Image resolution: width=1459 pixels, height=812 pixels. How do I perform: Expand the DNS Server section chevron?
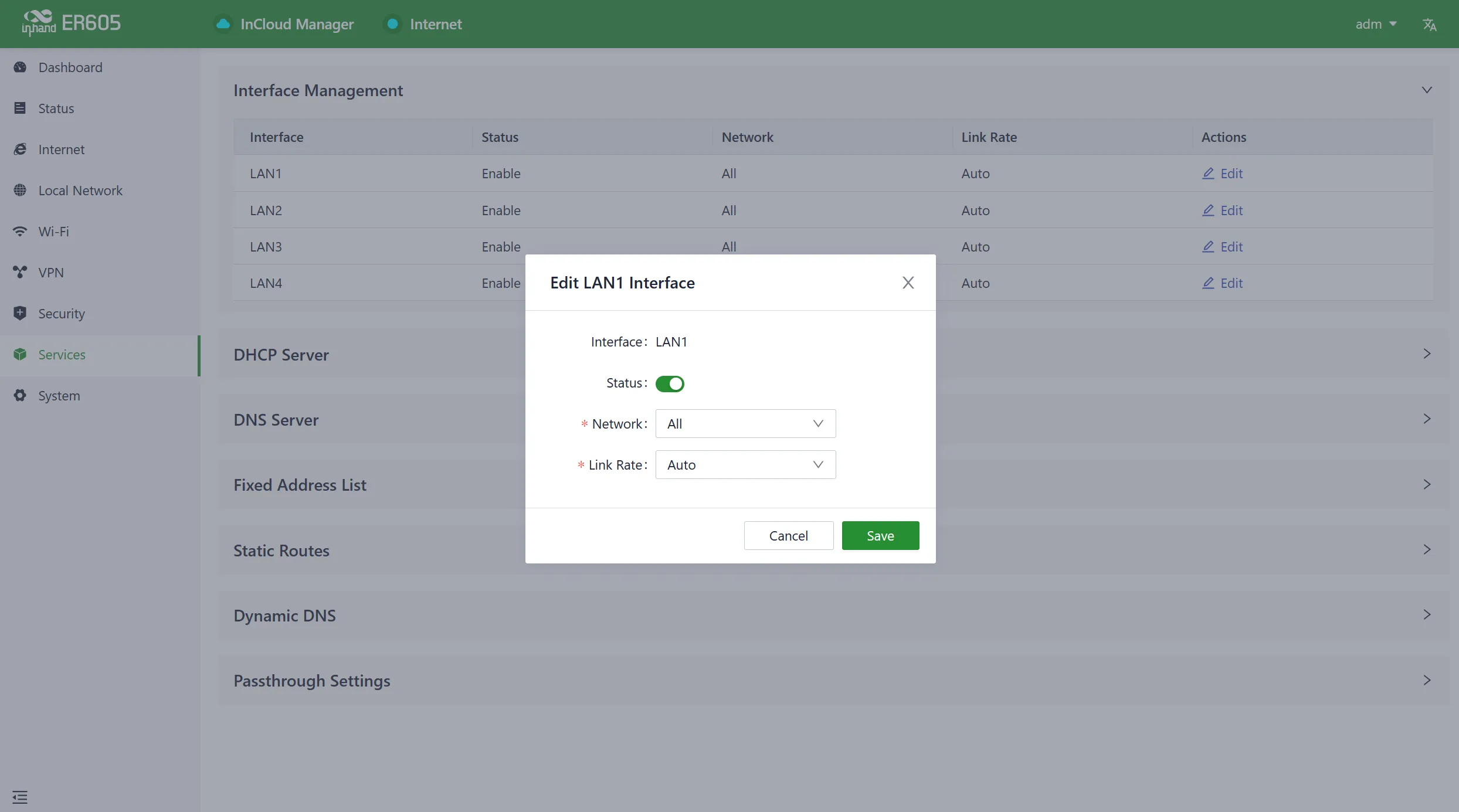tap(1427, 419)
